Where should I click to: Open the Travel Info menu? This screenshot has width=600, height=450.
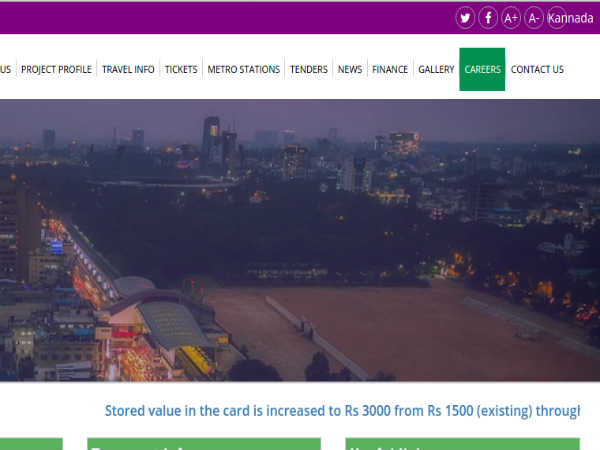128,69
